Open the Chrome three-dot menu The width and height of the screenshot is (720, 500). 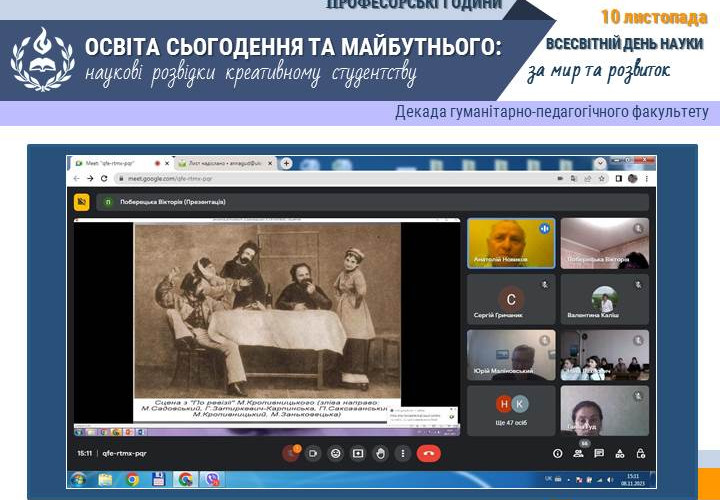(647, 179)
